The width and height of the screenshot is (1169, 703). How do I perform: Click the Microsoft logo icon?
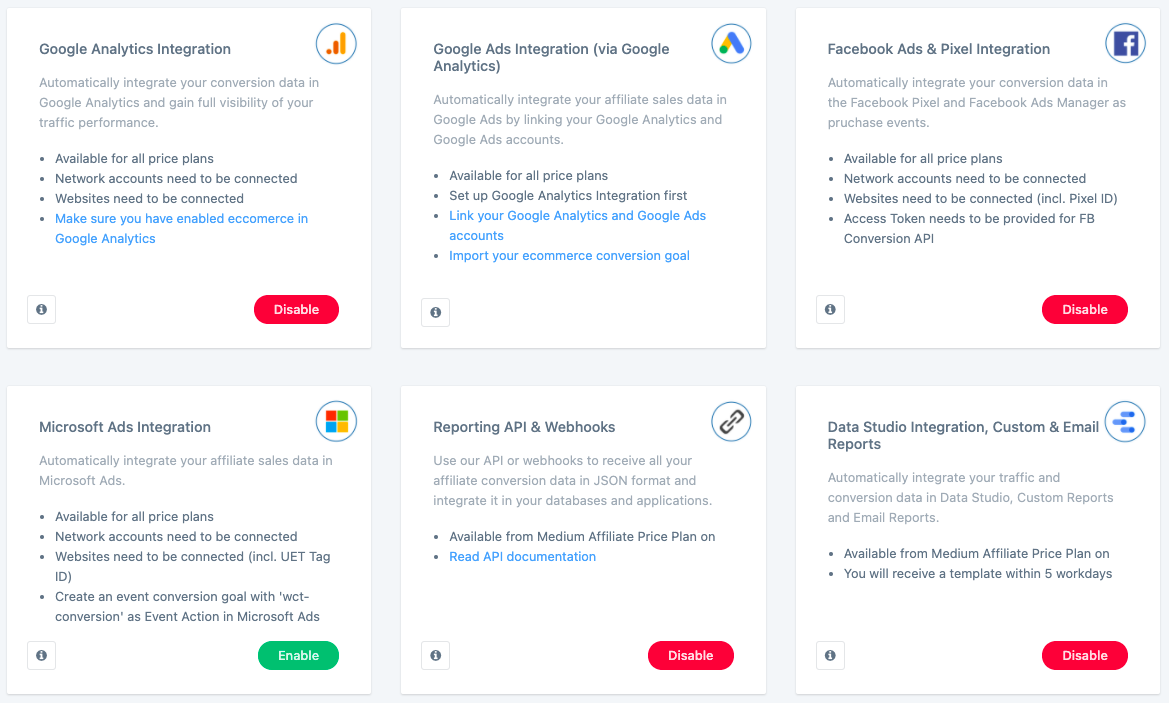[336, 422]
